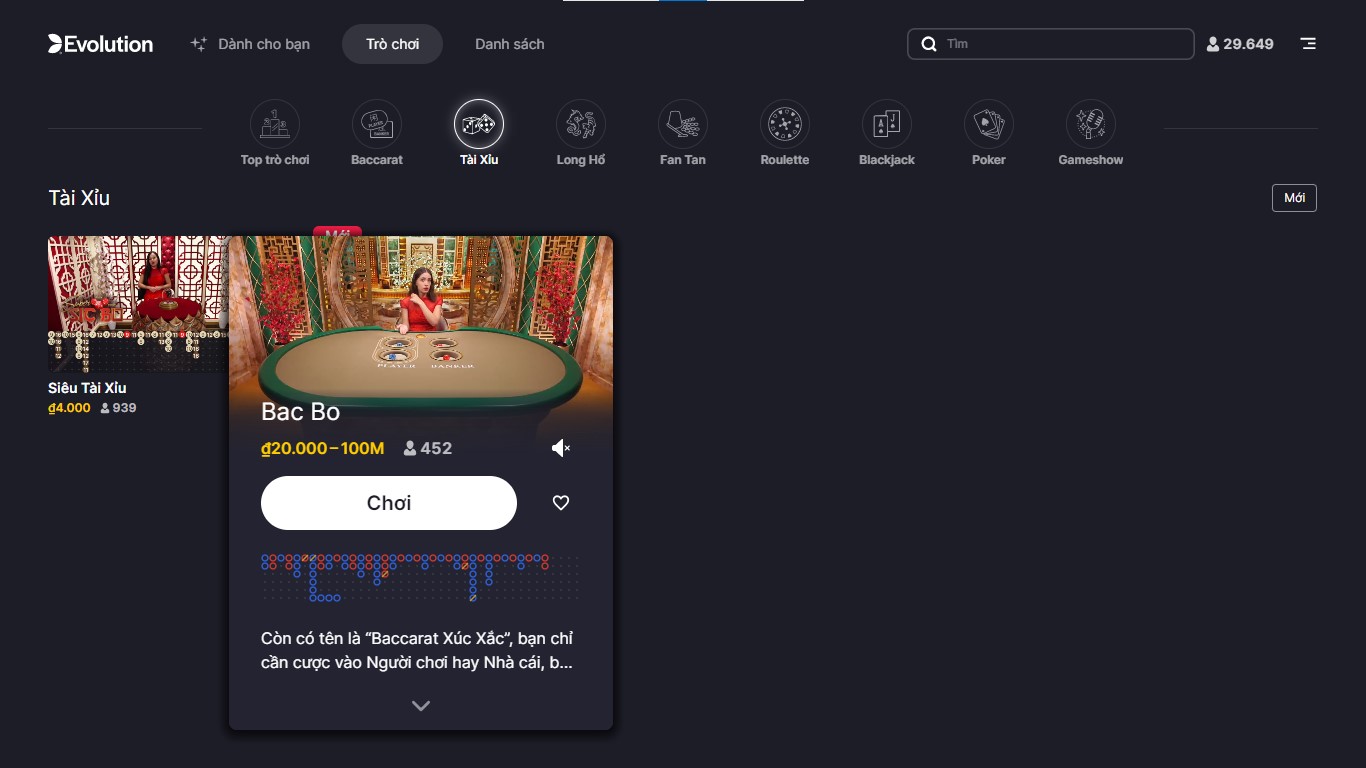The image size is (1366, 768).
Task: Select the Gameshow category icon
Action: [x=1091, y=125]
